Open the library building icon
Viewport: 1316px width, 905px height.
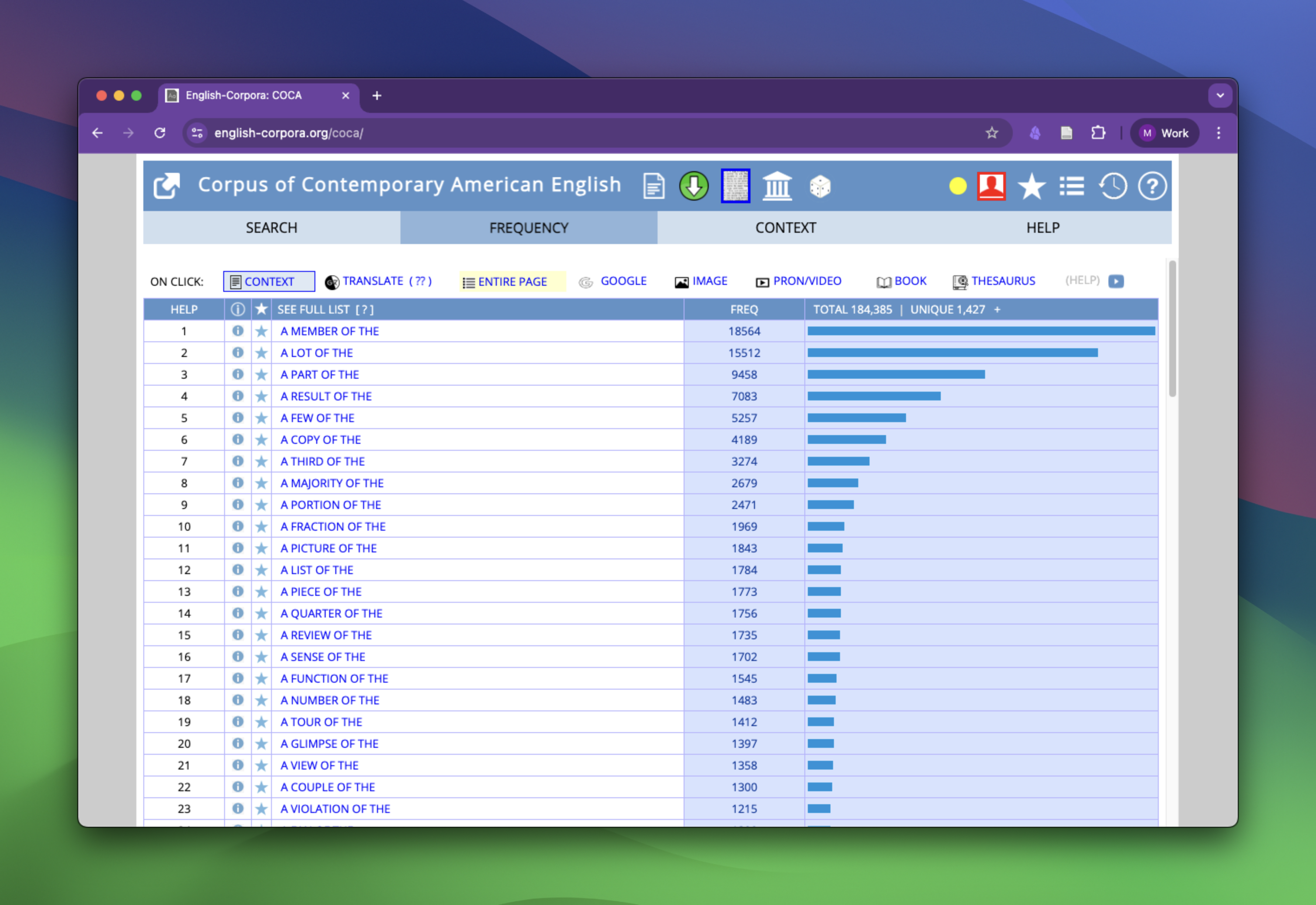click(777, 186)
